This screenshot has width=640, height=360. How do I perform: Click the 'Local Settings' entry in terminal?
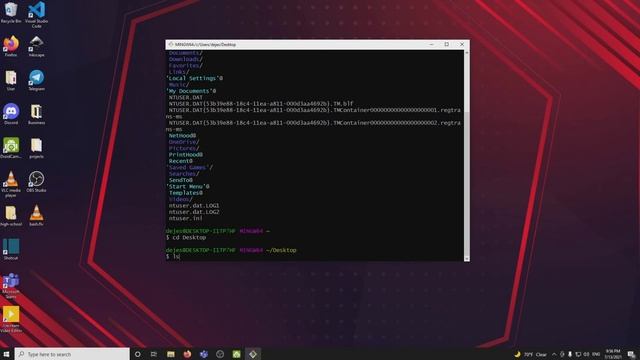coord(194,78)
